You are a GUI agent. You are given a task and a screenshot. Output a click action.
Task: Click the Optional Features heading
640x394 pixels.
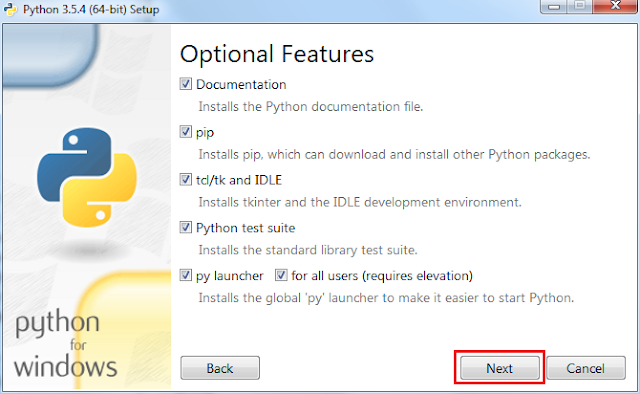(277, 54)
